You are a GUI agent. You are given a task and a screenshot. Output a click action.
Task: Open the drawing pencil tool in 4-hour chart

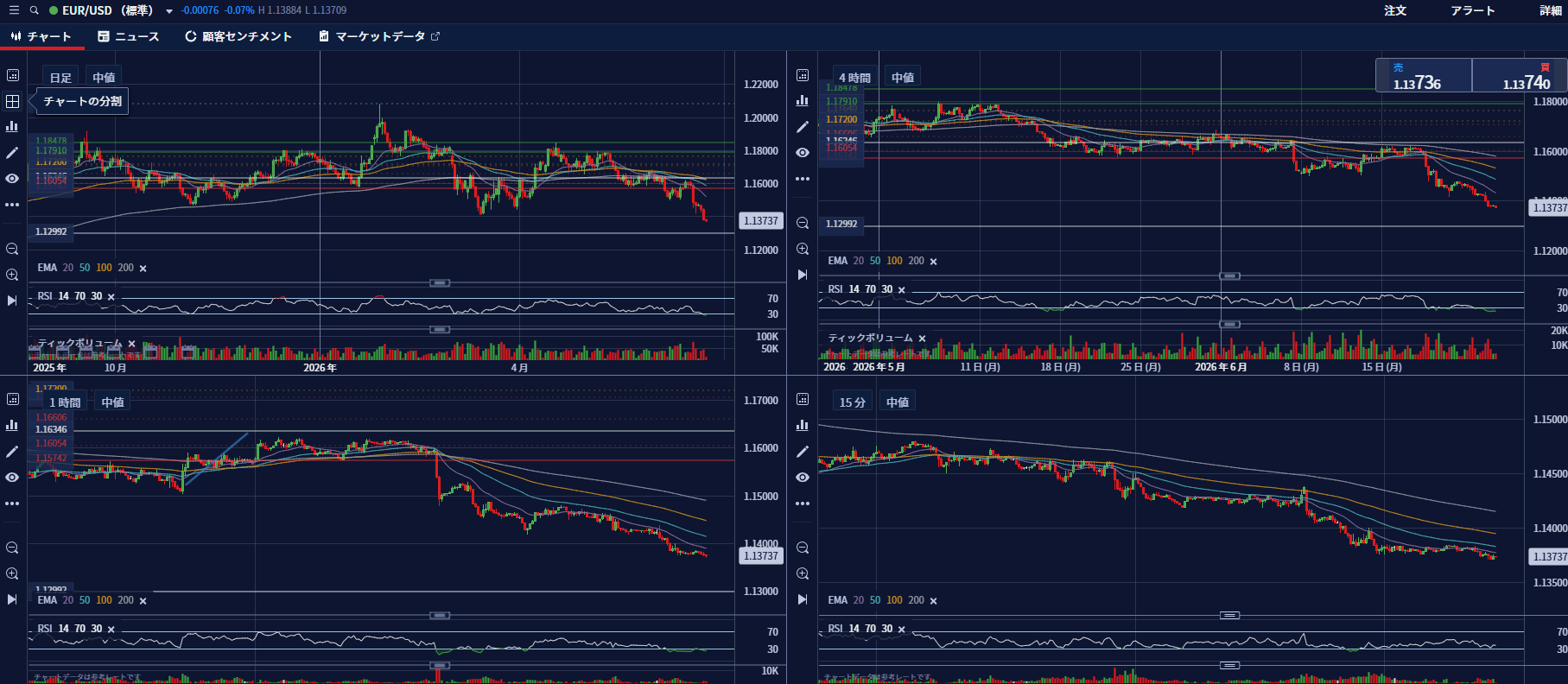803,127
